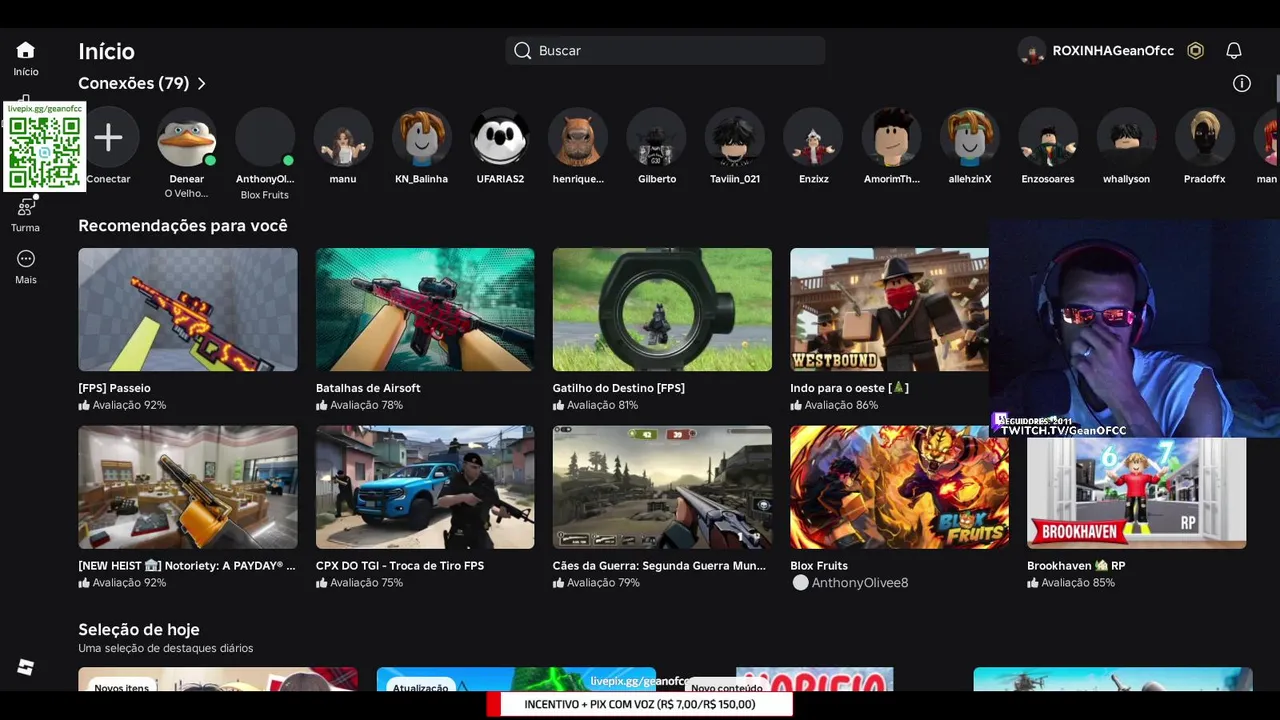Click the magnifier icon in search bar
This screenshot has width=1280, height=720.
tap(522, 50)
